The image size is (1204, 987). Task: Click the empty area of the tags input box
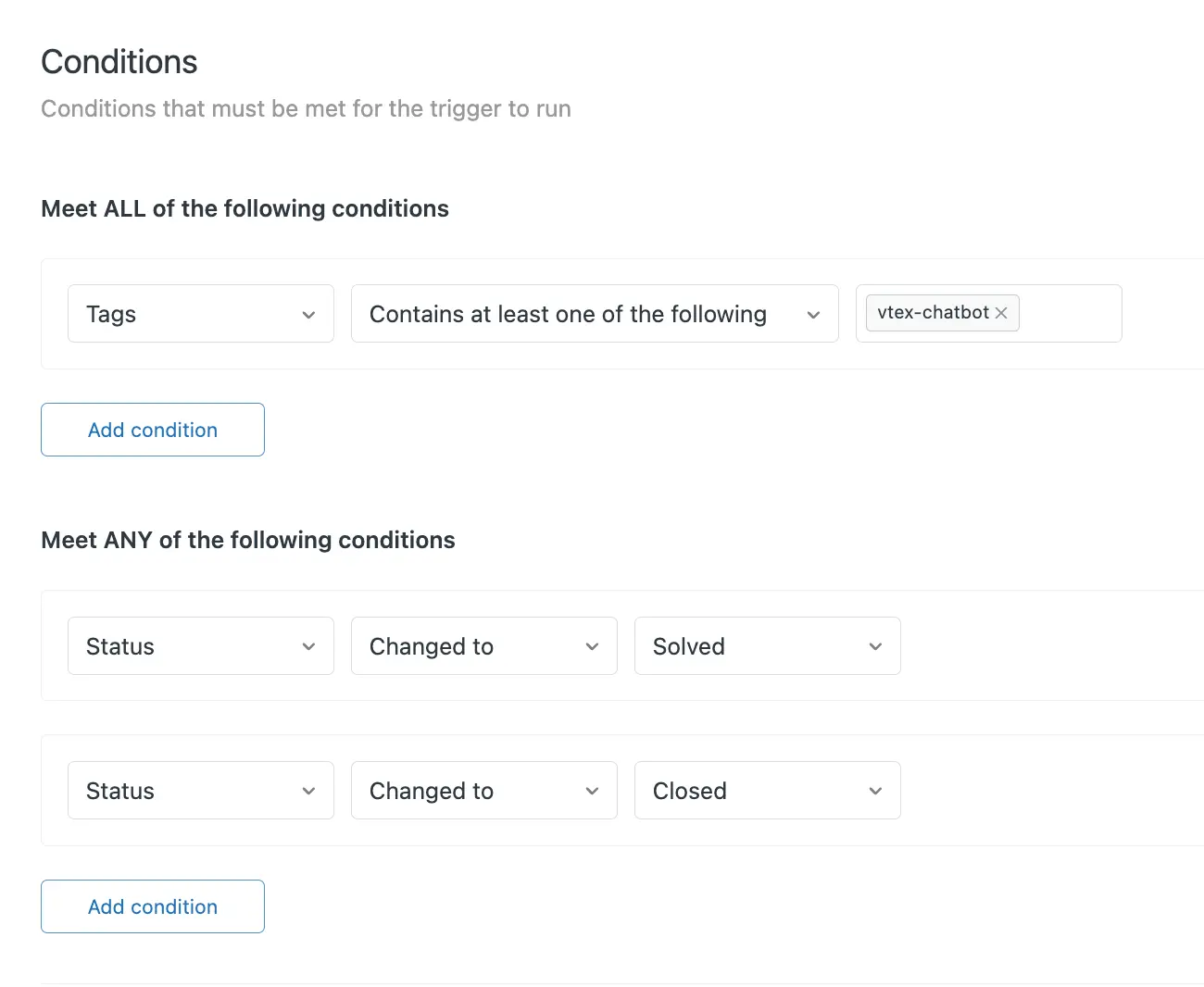(x=1070, y=314)
